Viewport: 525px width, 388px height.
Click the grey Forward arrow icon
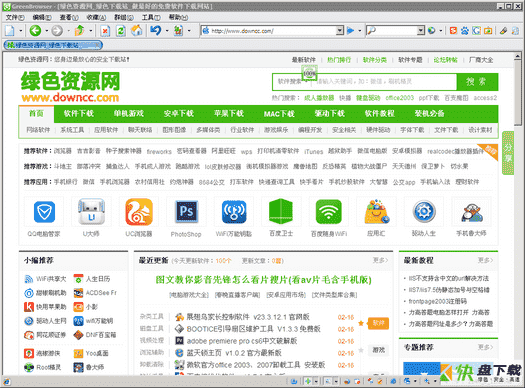tap(57, 31)
